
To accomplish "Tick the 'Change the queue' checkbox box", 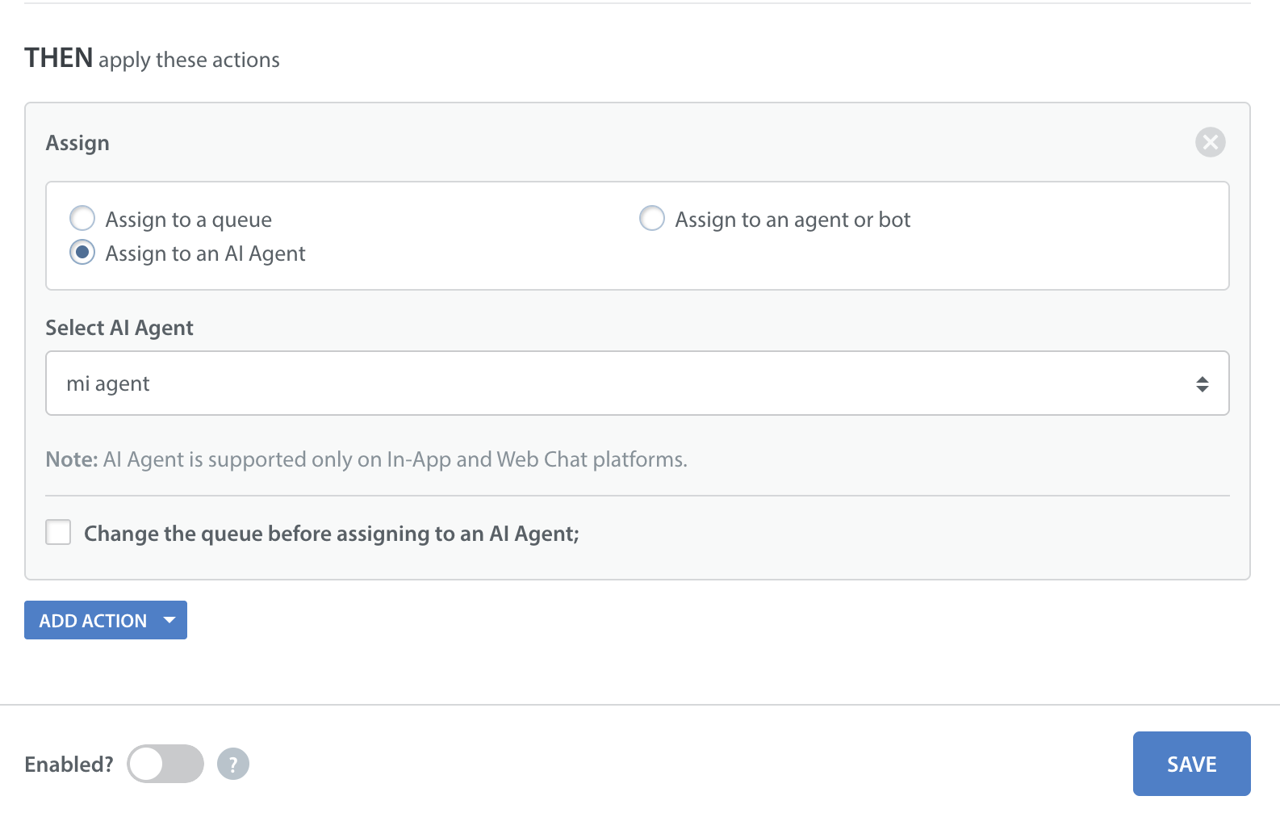I will click(59, 532).
